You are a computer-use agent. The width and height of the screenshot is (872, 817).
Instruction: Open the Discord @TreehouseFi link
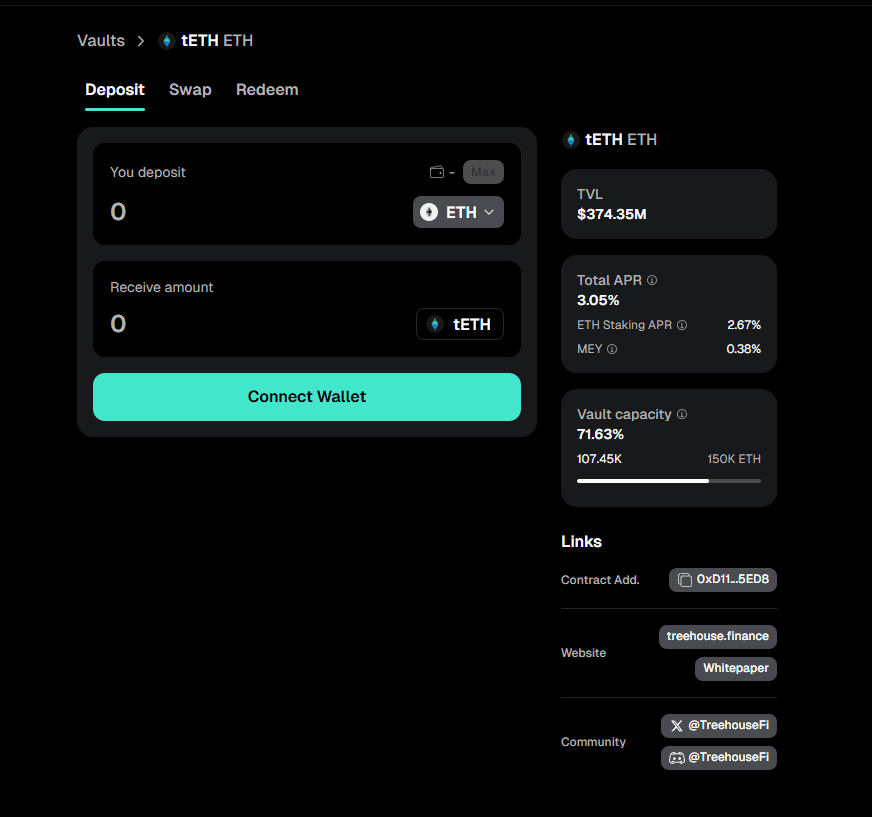[719, 757]
